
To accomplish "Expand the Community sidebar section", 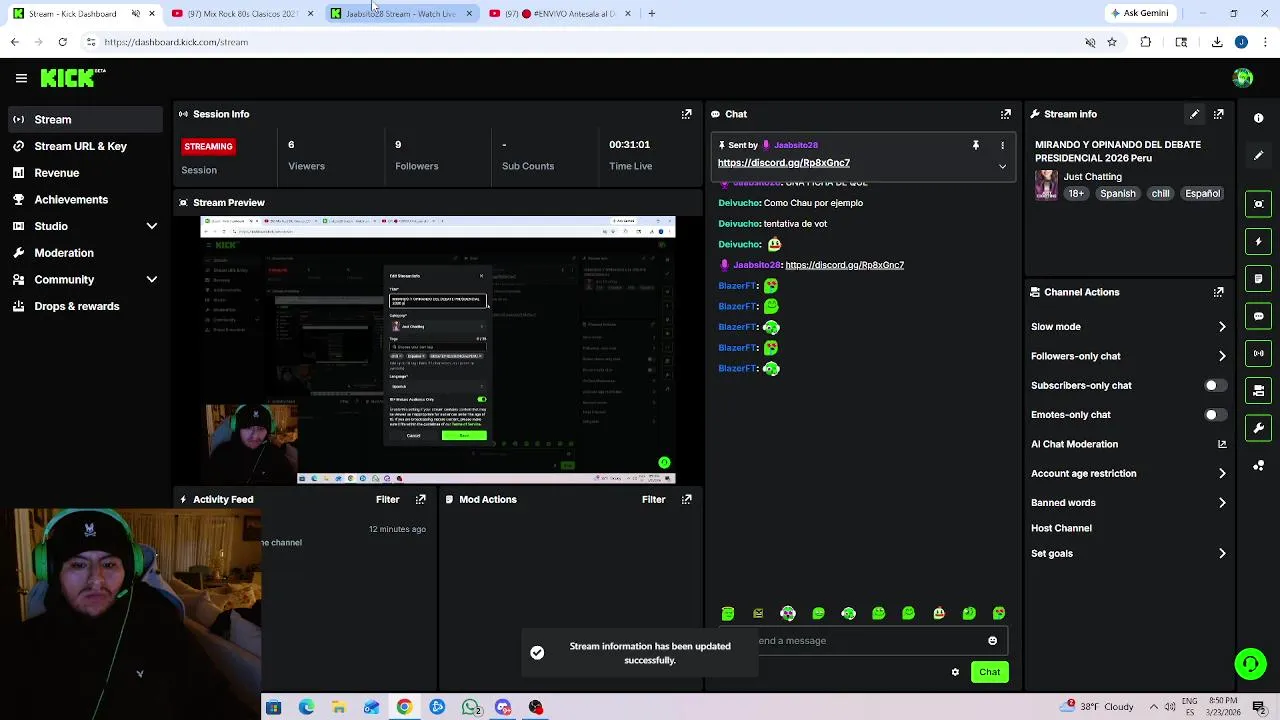I will (x=152, y=280).
